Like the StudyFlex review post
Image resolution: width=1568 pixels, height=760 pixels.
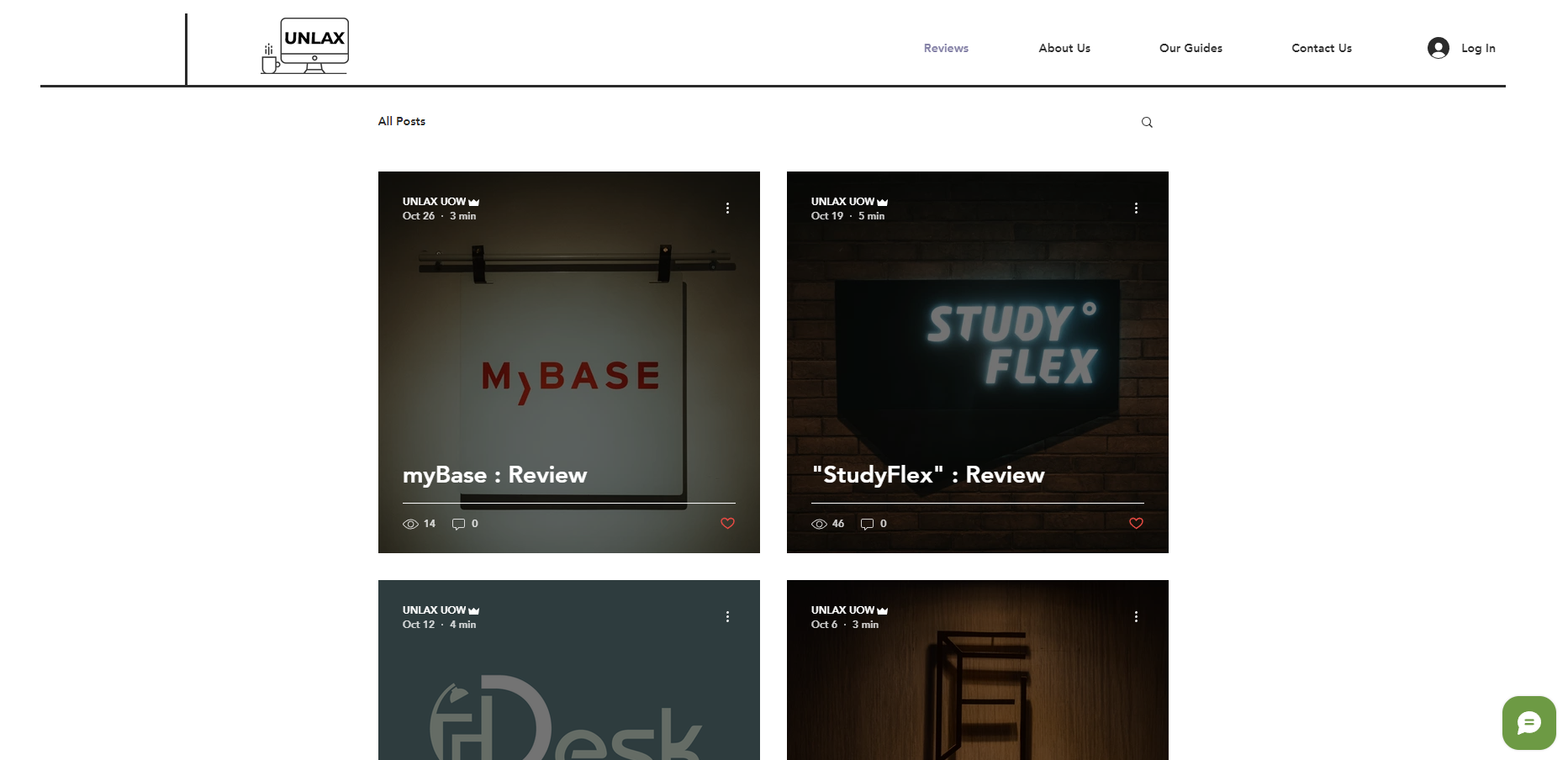[x=1136, y=523]
